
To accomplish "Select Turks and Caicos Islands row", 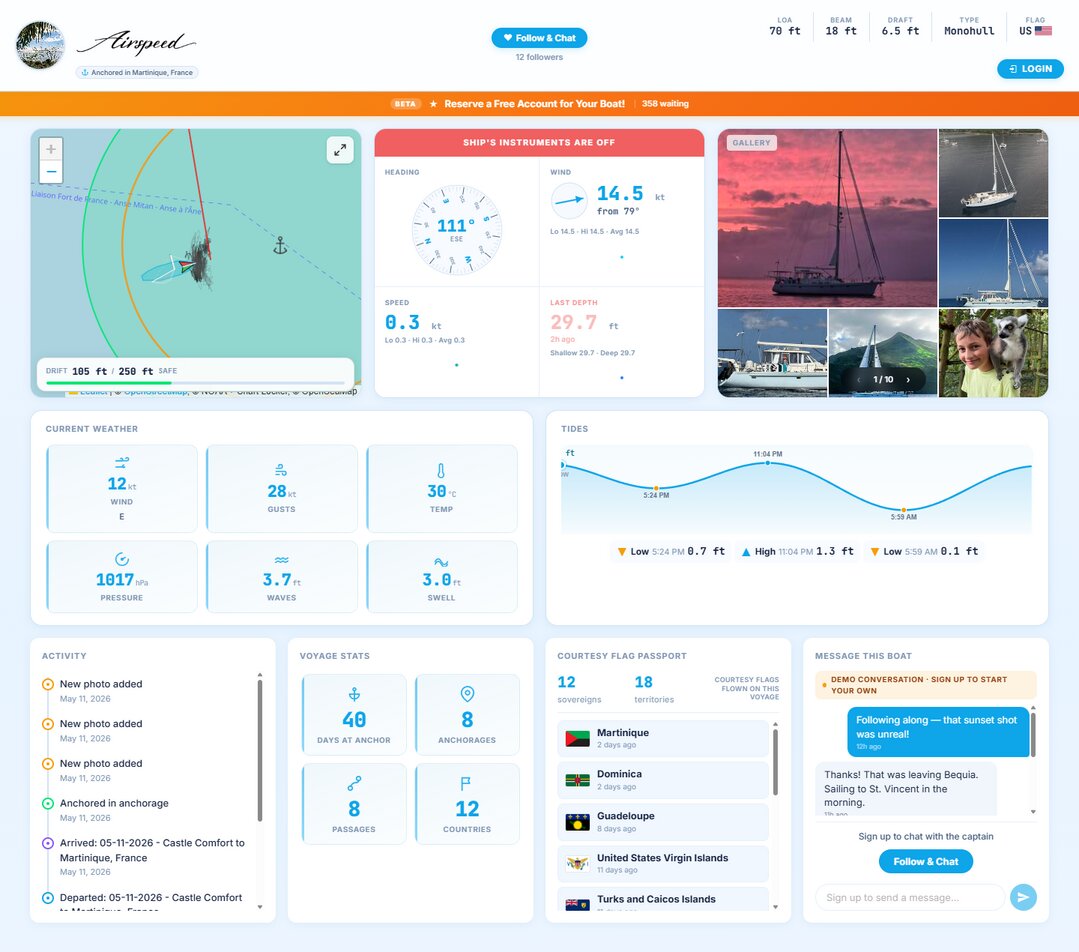I will 663,900.
